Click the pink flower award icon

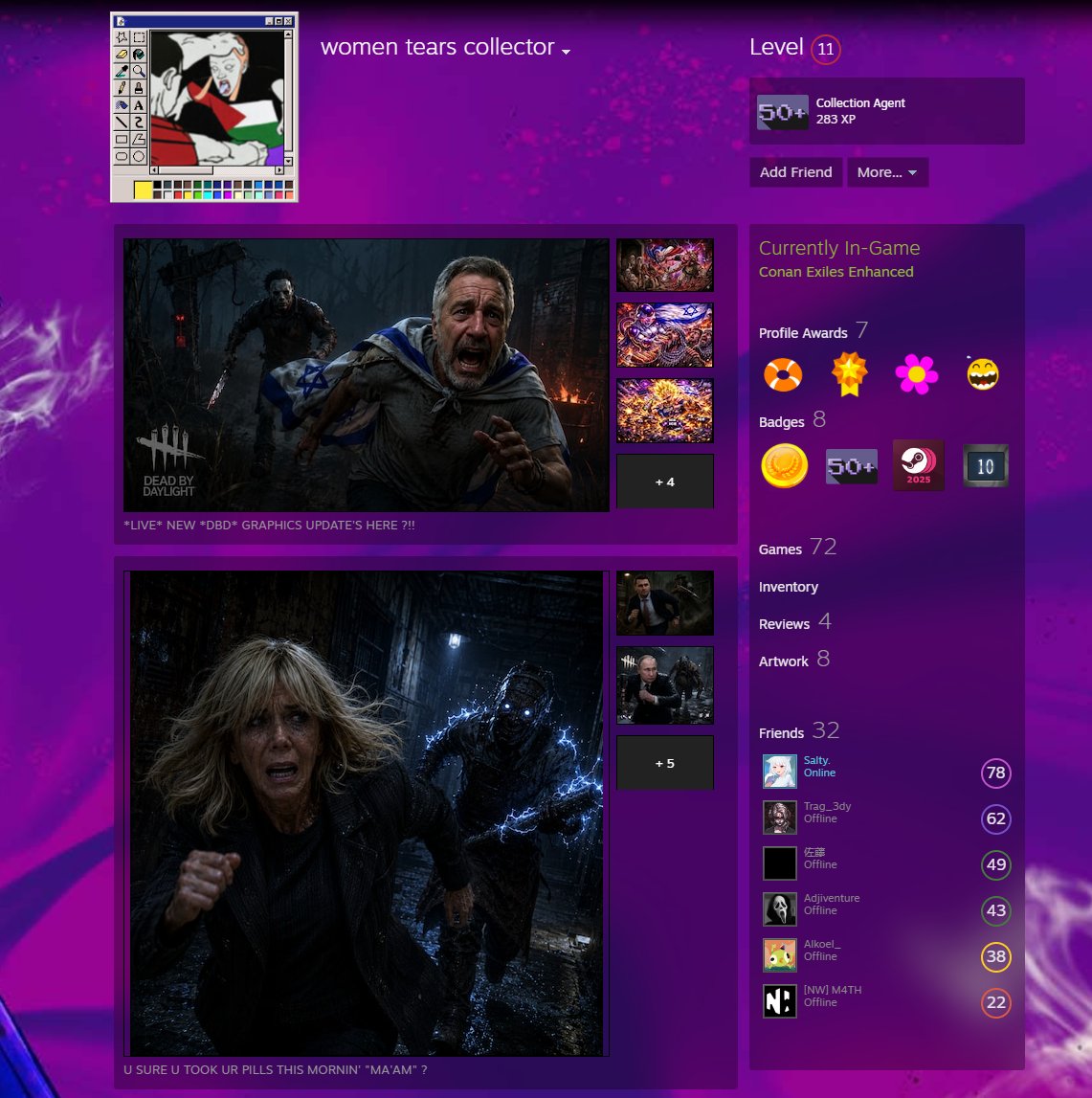(x=916, y=374)
